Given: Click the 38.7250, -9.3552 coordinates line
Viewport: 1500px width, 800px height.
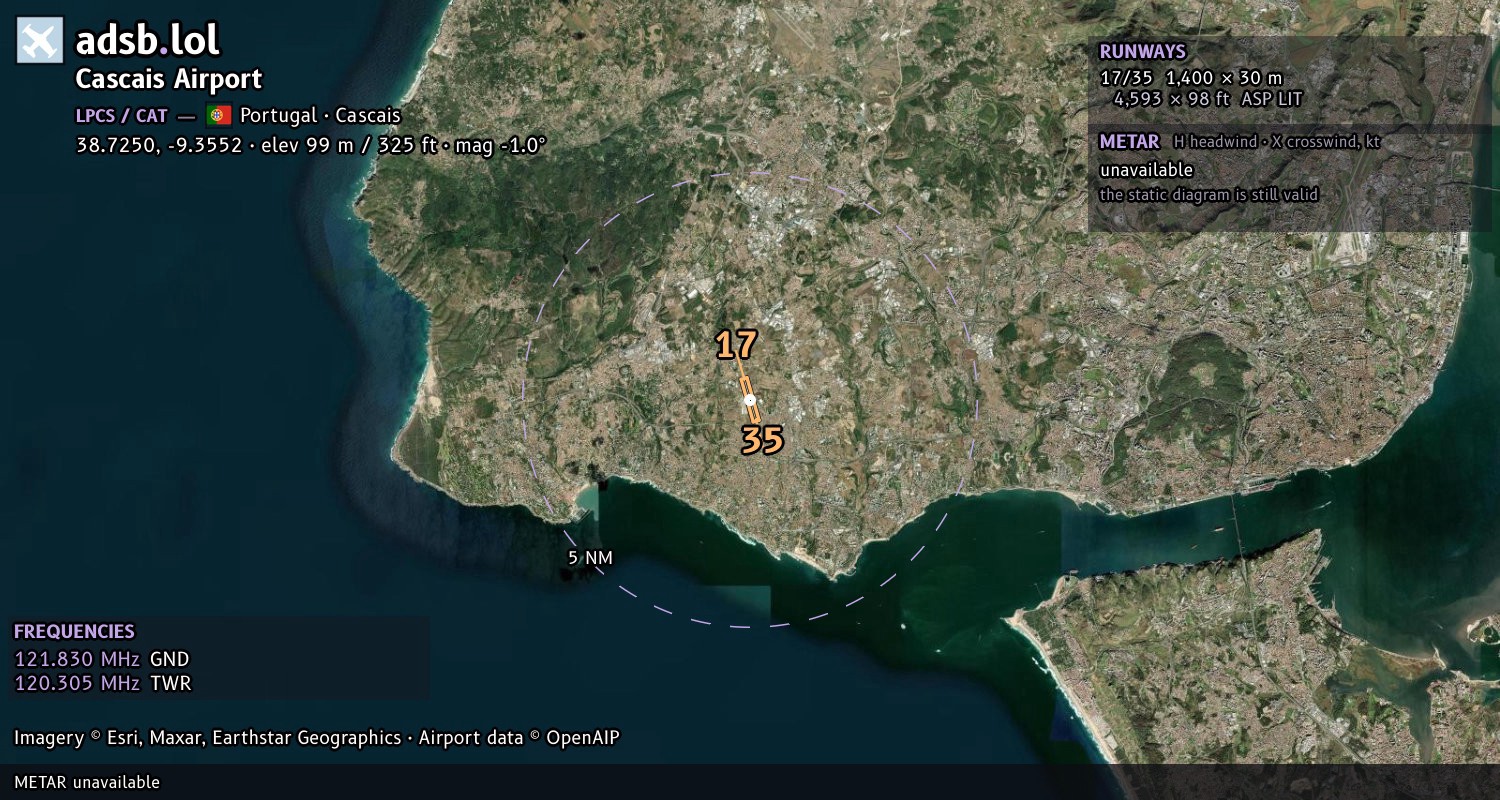Looking at the screenshot, I should click(311, 145).
